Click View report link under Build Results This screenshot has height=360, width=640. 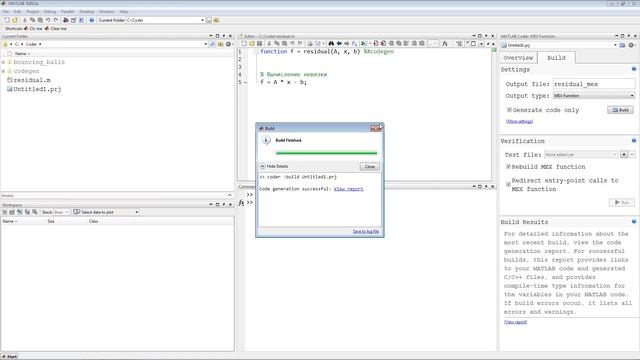pos(516,322)
